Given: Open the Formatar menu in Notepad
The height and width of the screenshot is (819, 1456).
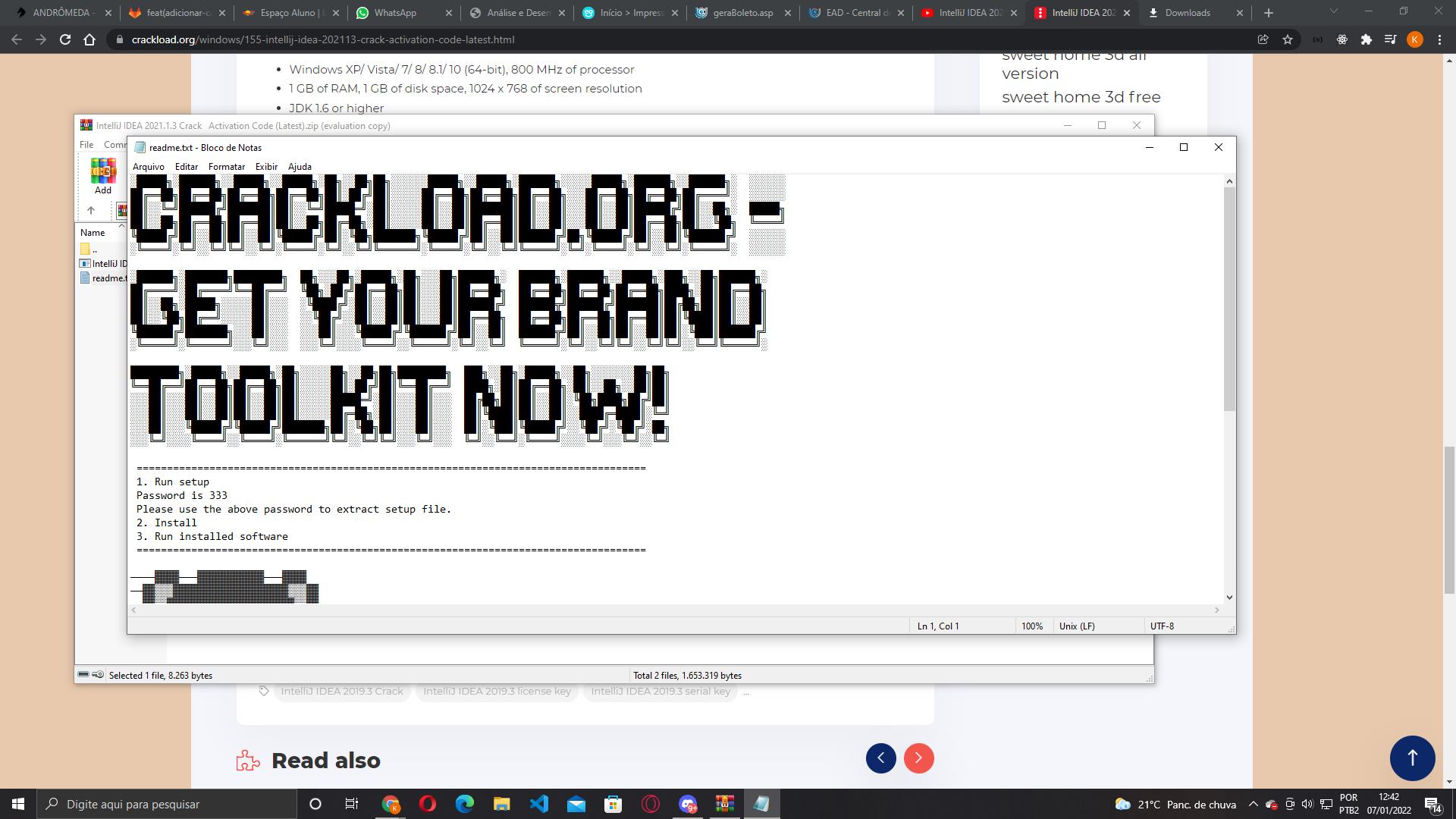Looking at the screenshot, I should pyautogui.click(x=226, y=167).
